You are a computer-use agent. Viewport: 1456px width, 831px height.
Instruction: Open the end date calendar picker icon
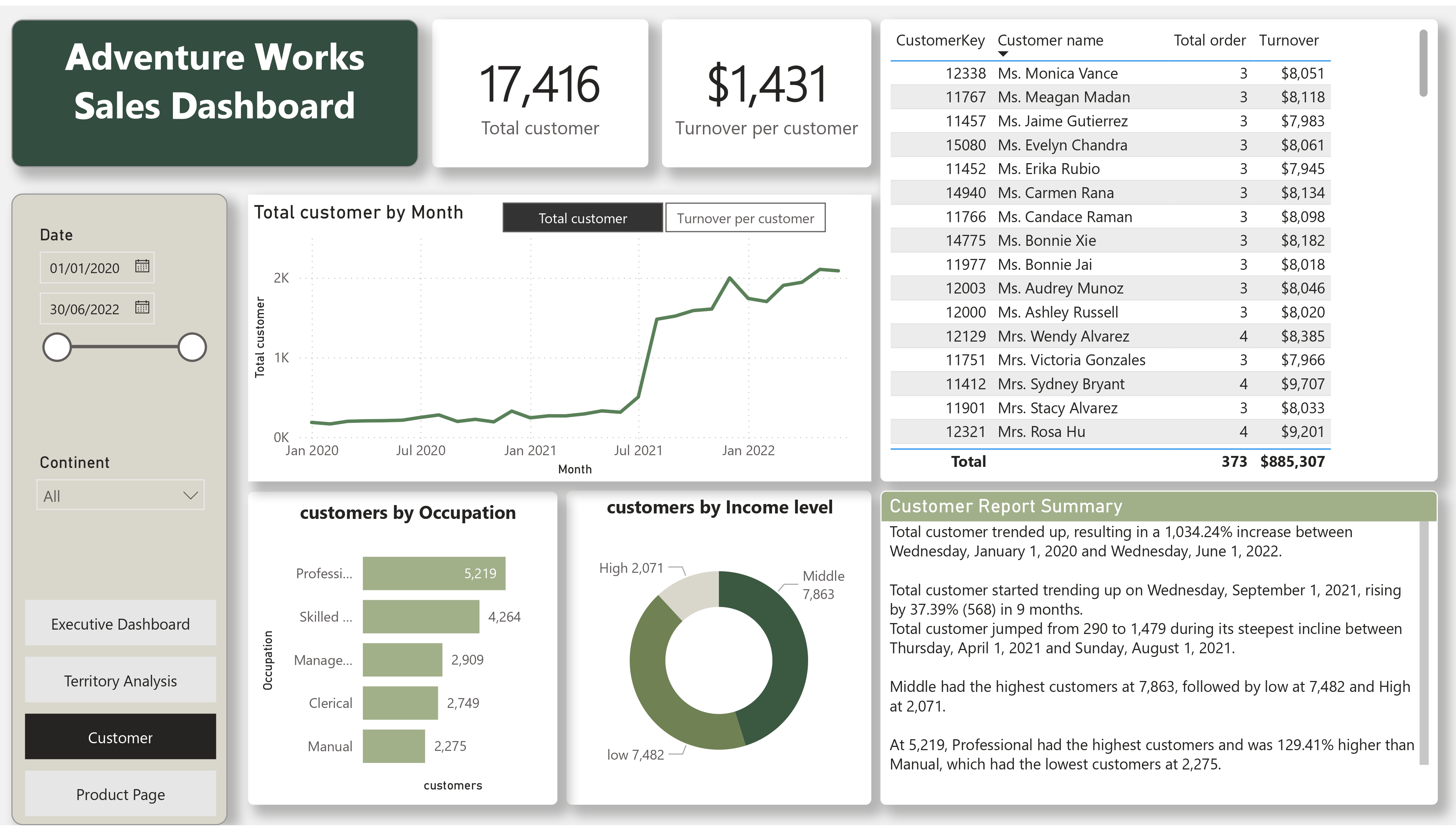pos(142,308)
